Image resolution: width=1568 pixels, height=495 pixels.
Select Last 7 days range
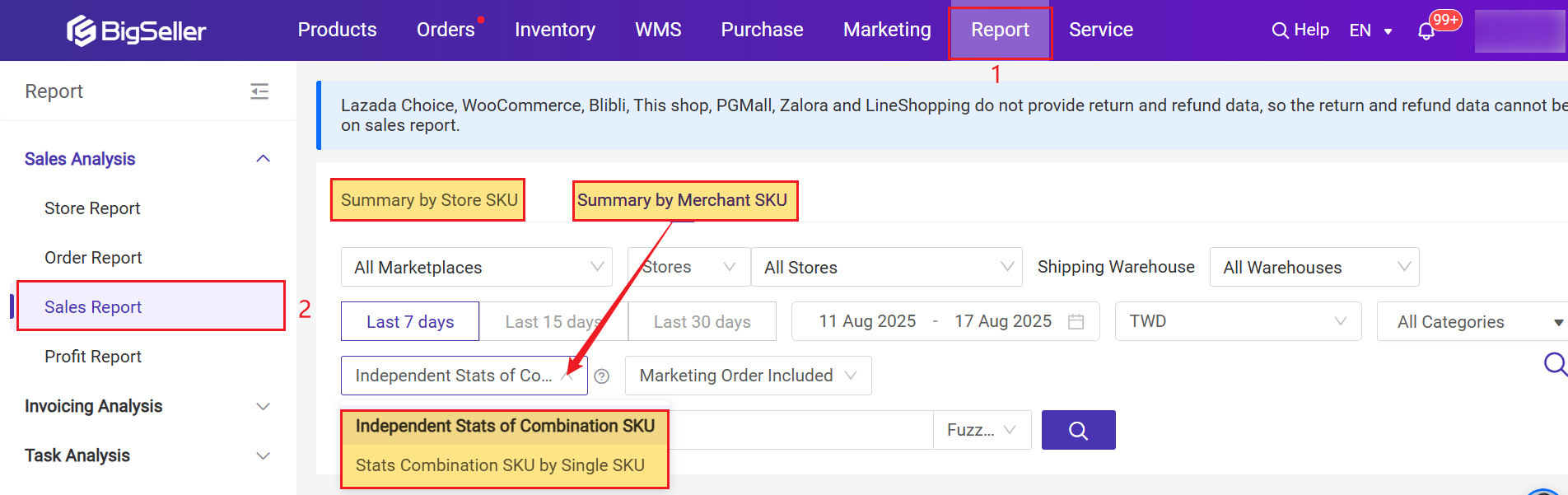(x=410, y=321)
